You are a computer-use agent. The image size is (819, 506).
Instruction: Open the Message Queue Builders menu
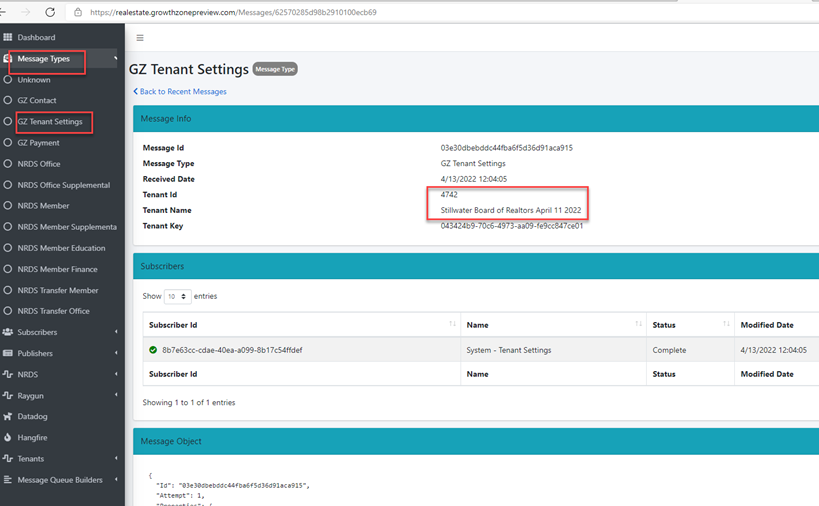pyautogui.click(x=59, y=480)
